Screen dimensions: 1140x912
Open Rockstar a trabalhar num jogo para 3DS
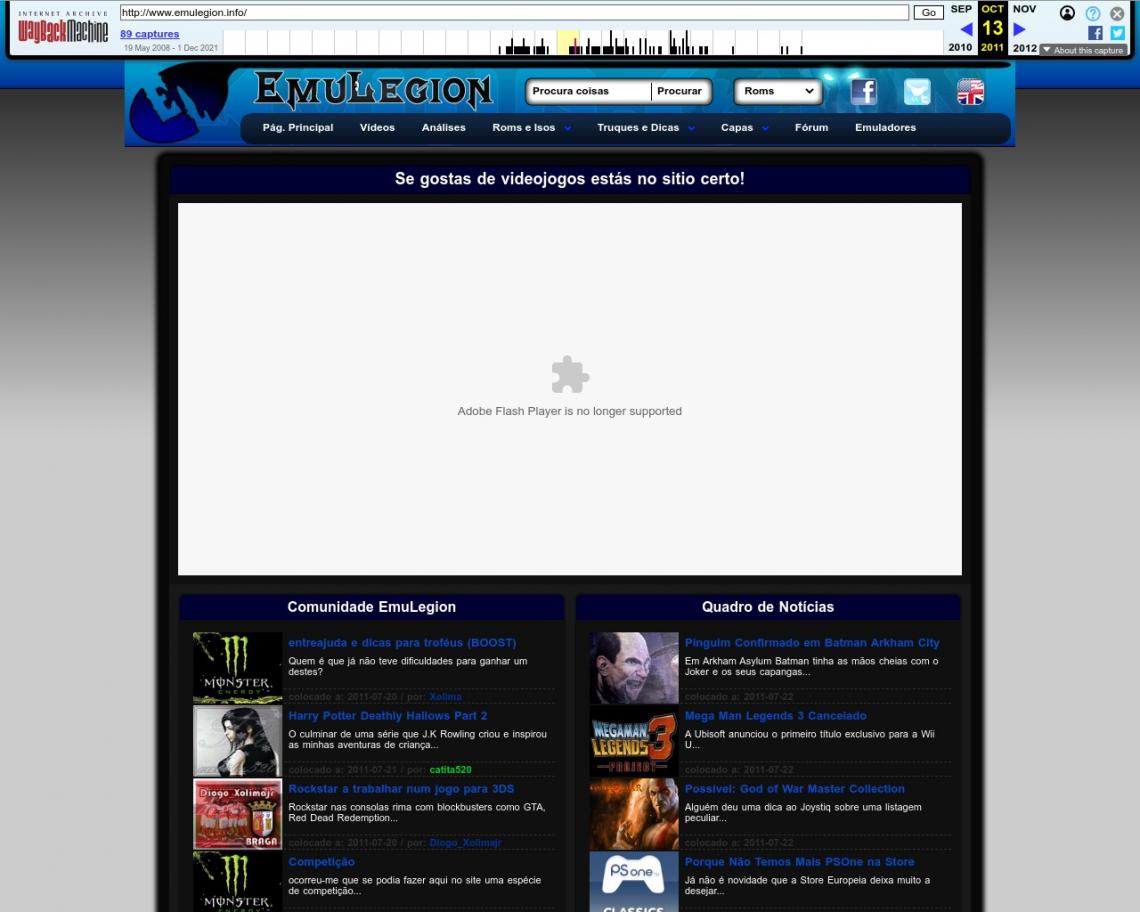pyautogui.click(x=401, y=788)
